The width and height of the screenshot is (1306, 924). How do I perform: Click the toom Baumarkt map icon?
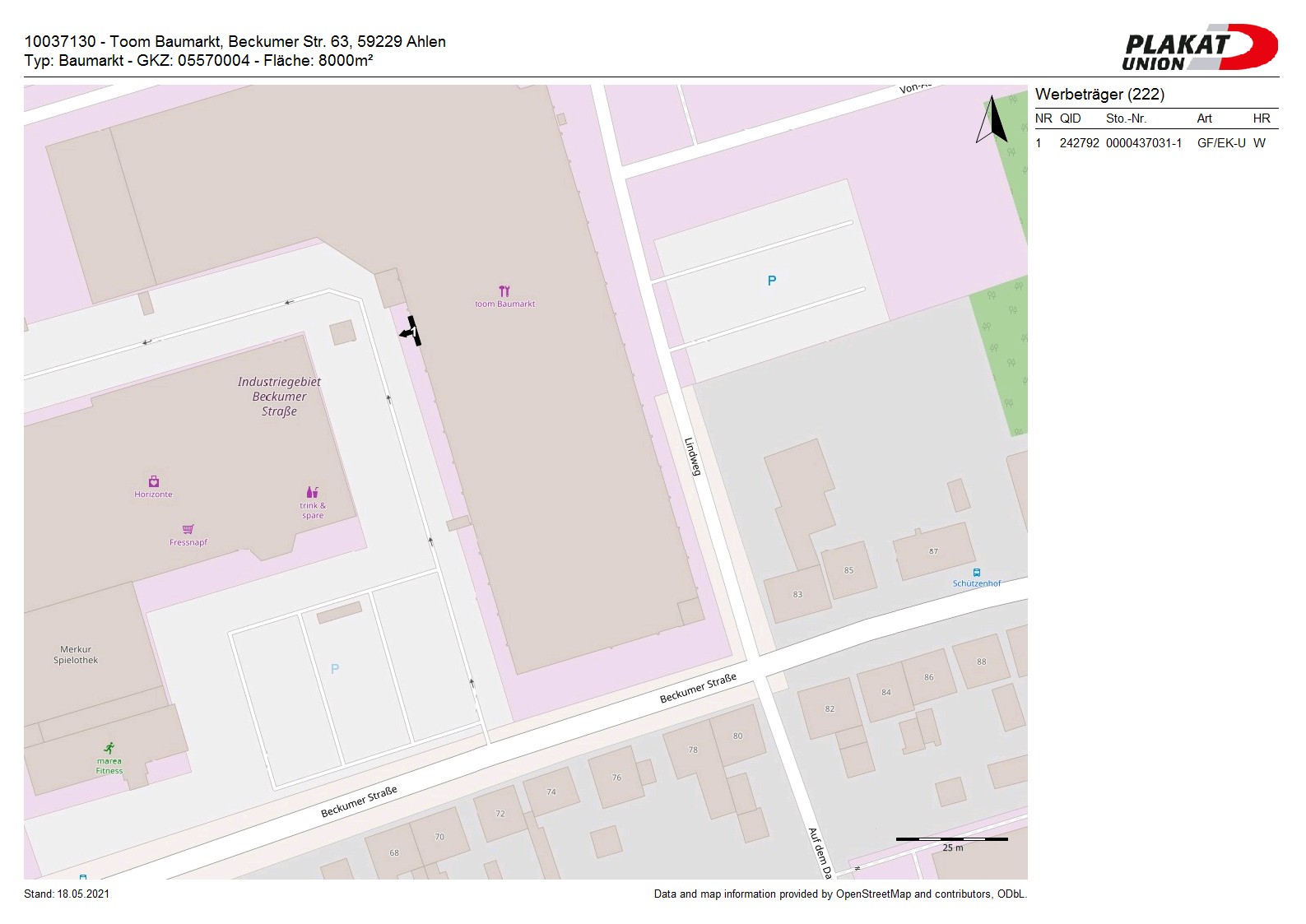pos(504,291)
